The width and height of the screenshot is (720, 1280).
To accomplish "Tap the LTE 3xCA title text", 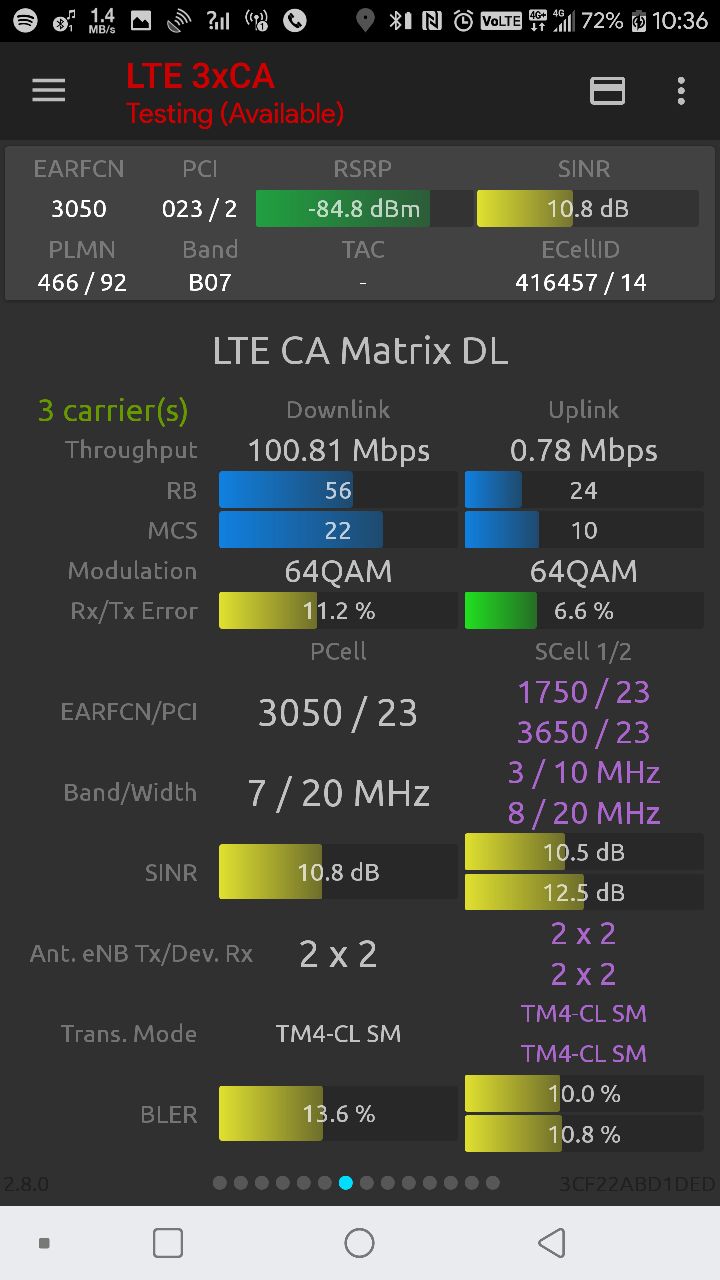I will pyautogui.click(x=200, y=76).
